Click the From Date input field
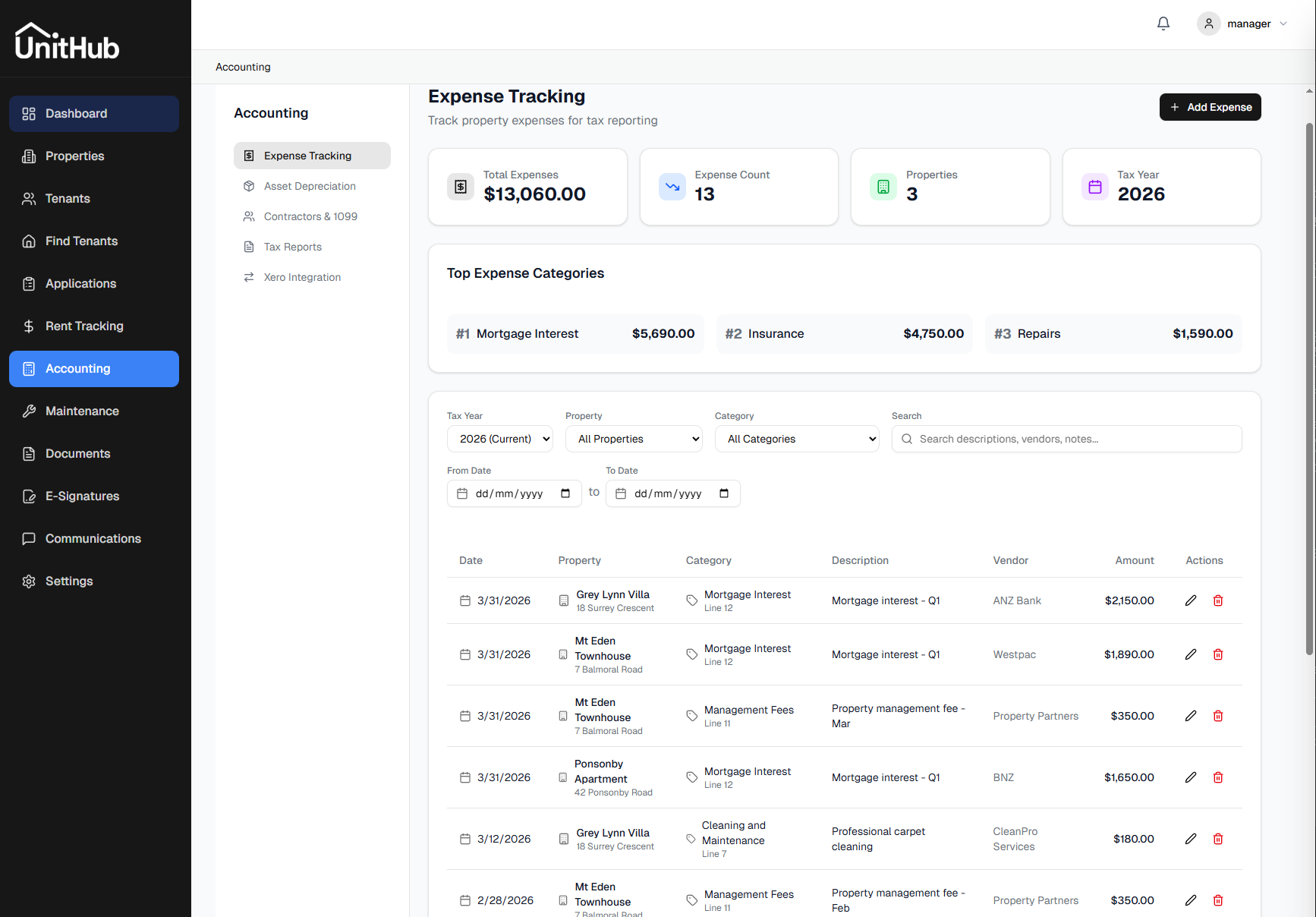The image size is (1316, 917). pyautogui.click(x=514, y=493)
